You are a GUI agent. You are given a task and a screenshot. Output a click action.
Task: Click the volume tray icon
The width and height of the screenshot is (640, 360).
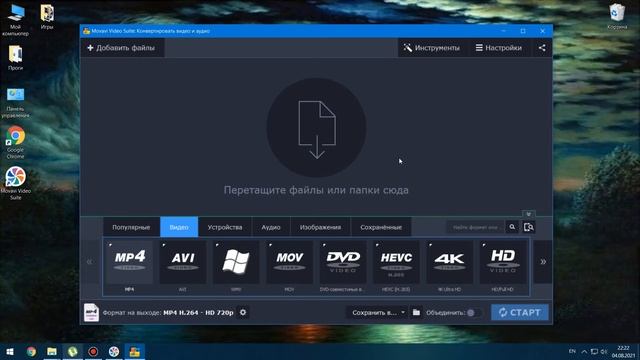click(x=604, y=351)
